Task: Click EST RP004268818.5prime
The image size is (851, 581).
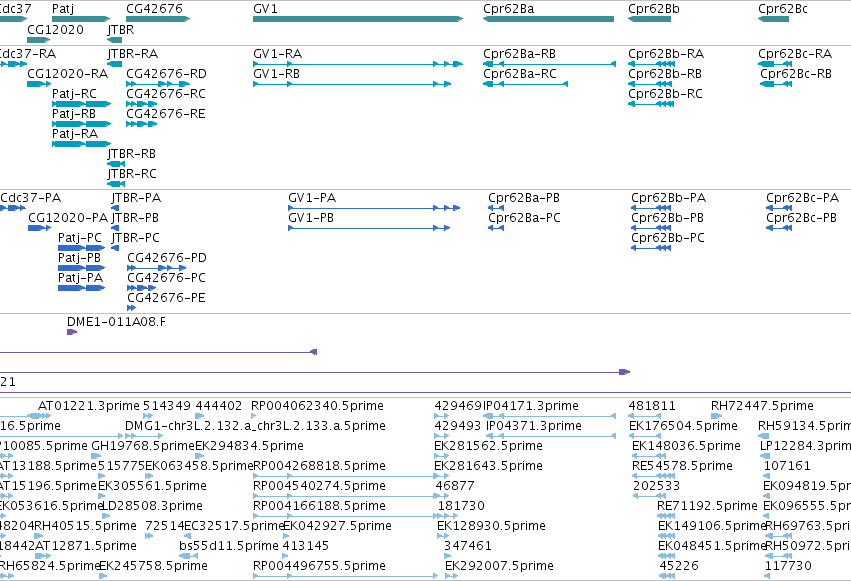Action: pyautogui.click(x=345, y=476)
